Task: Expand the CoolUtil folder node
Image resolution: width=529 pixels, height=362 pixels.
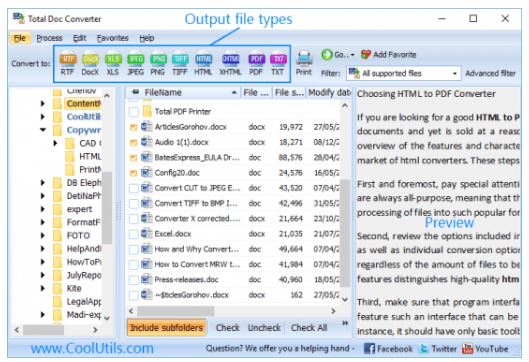Action: point(43,116)
